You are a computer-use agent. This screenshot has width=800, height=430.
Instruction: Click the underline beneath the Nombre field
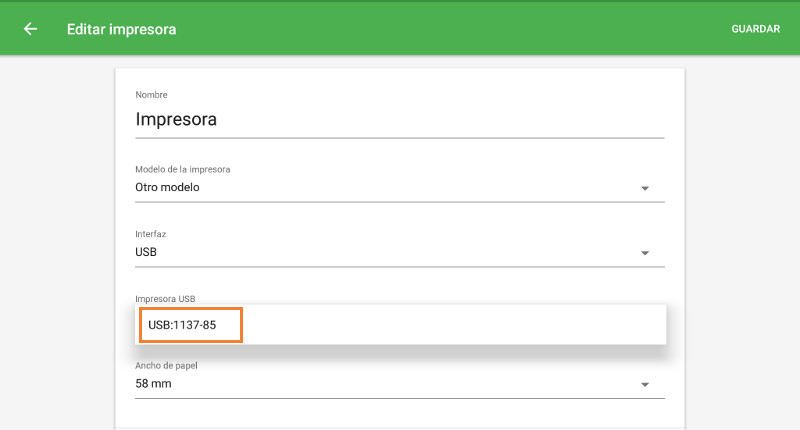tap(399, 137)
